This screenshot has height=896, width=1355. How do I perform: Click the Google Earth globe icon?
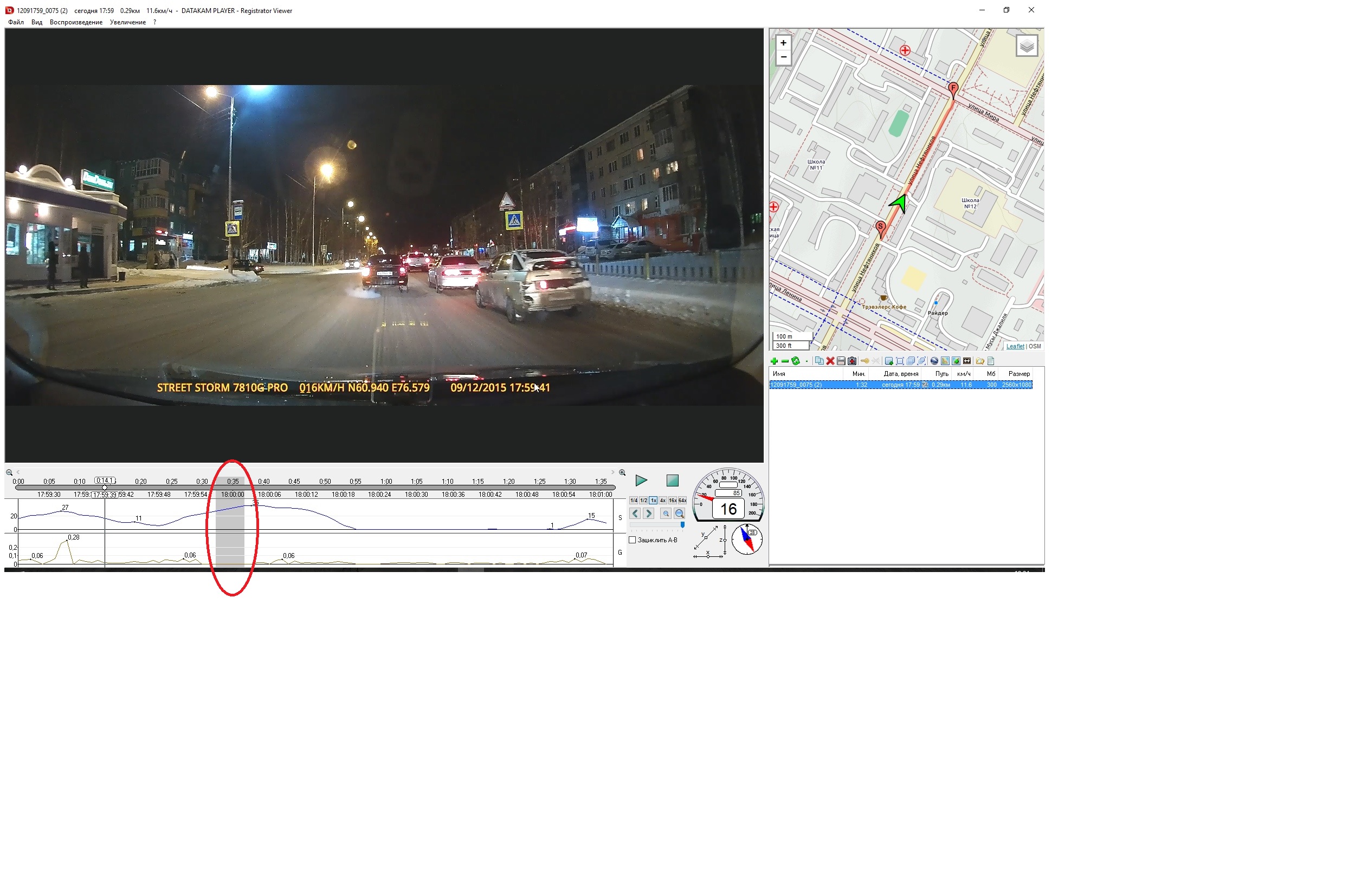pos(934,361)
